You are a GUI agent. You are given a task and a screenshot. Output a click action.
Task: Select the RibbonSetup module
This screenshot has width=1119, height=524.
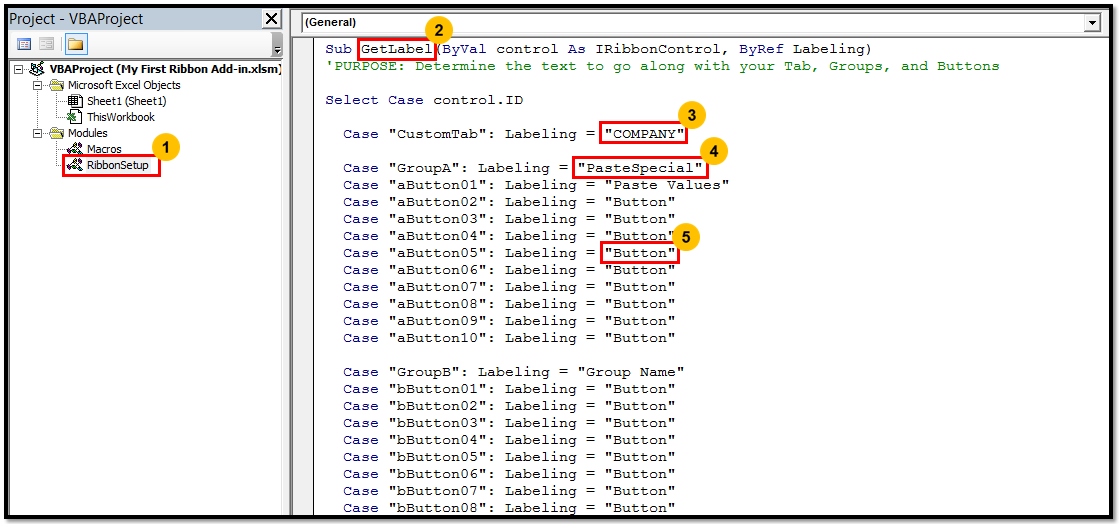click(x=118, y=166)
